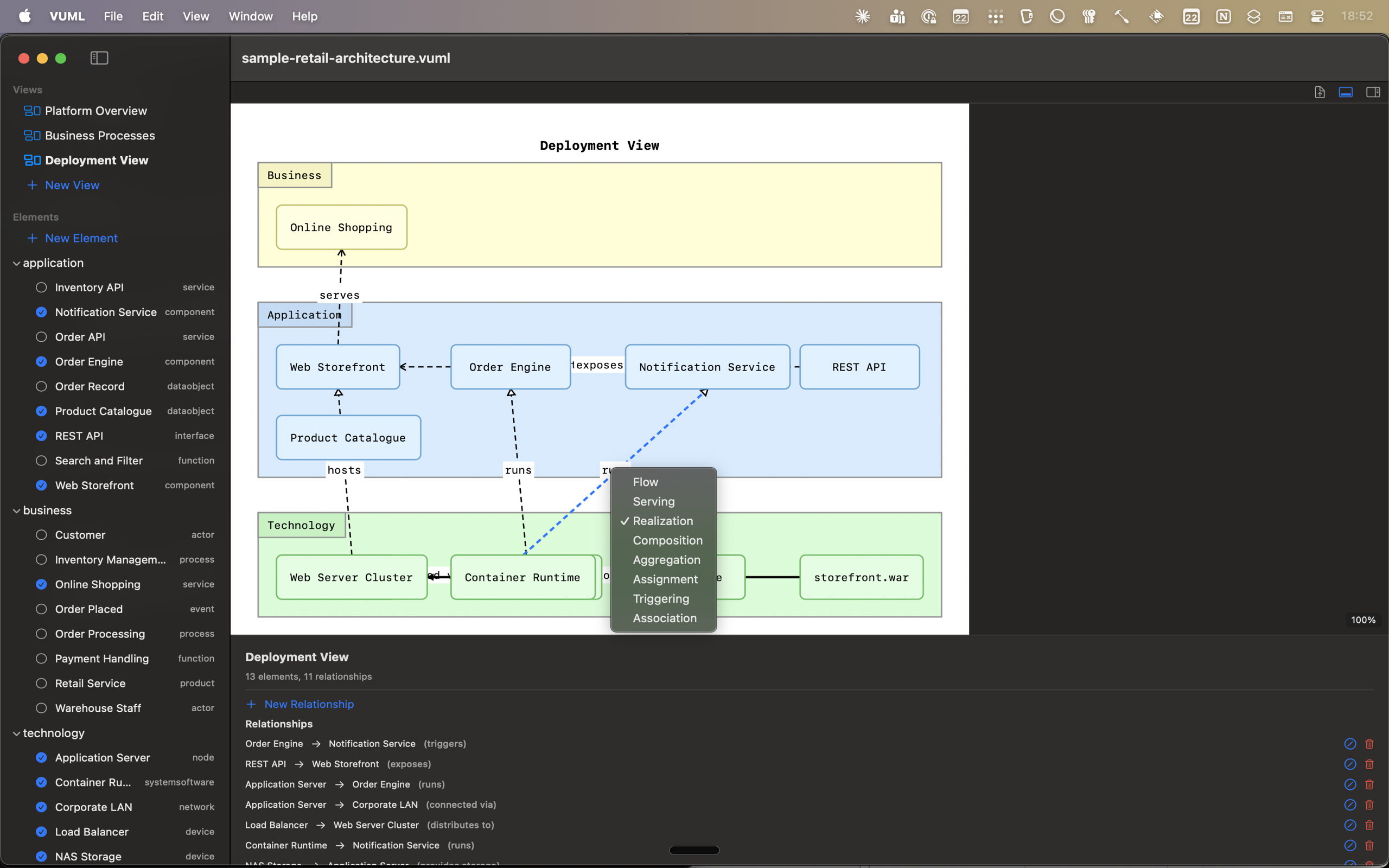The image size is (1389, 868).
Task: Collapse the technology elements group
Action: click(x=16, y=732)
